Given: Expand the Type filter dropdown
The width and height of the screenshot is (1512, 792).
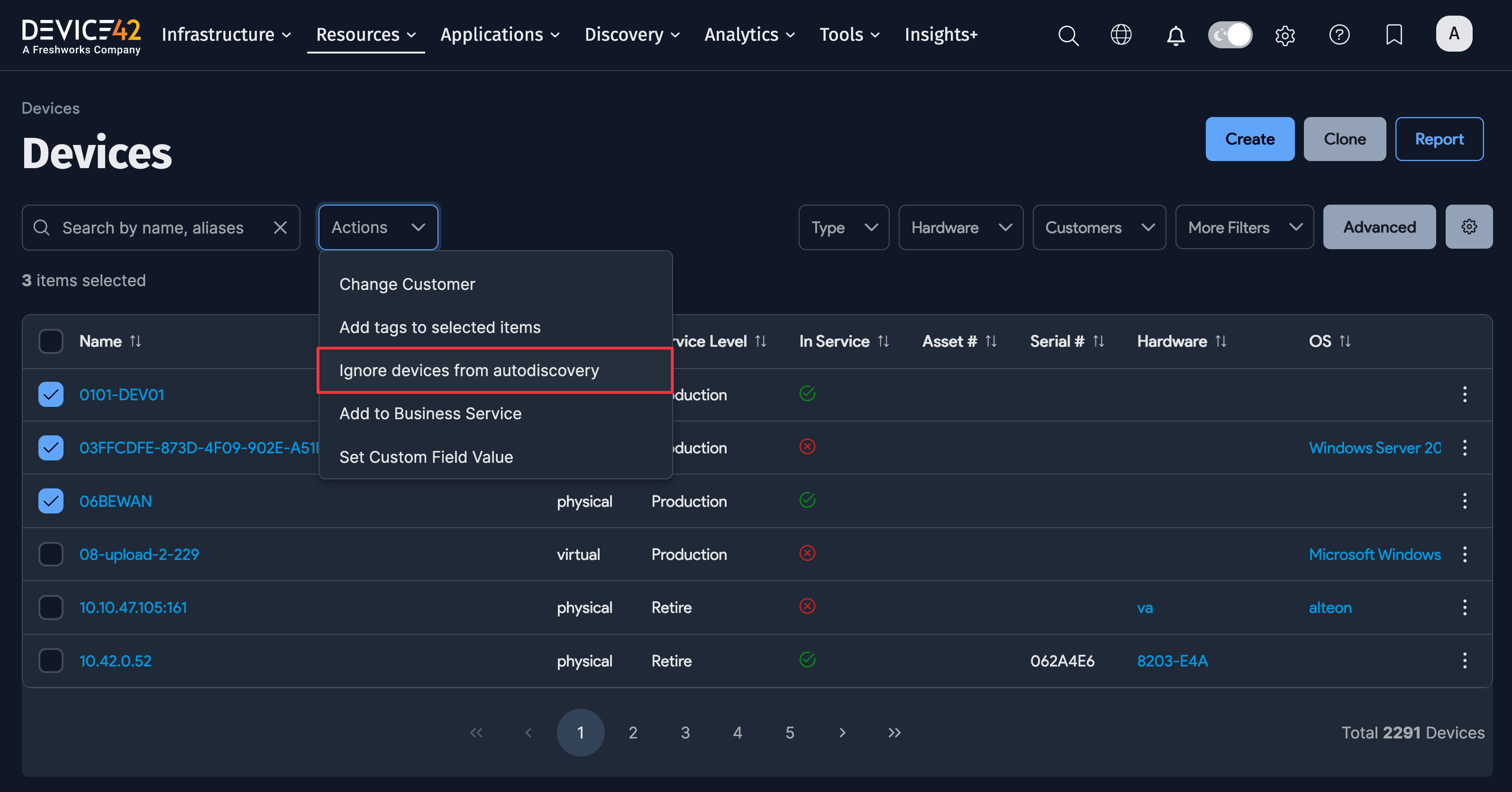Looking at the screenshot, I should 844,228.
